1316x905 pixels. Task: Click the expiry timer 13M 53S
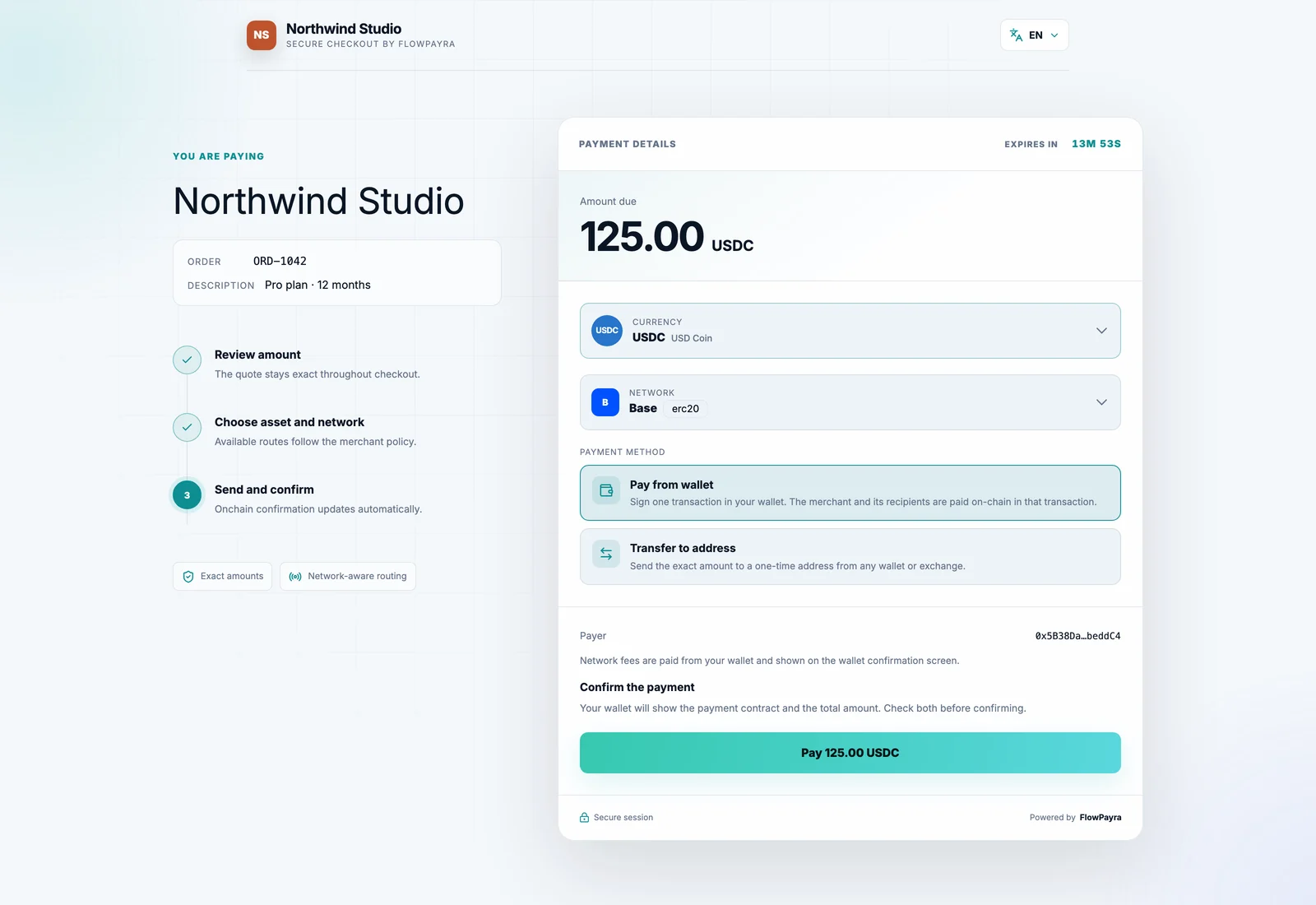[x=1096, y=143]
